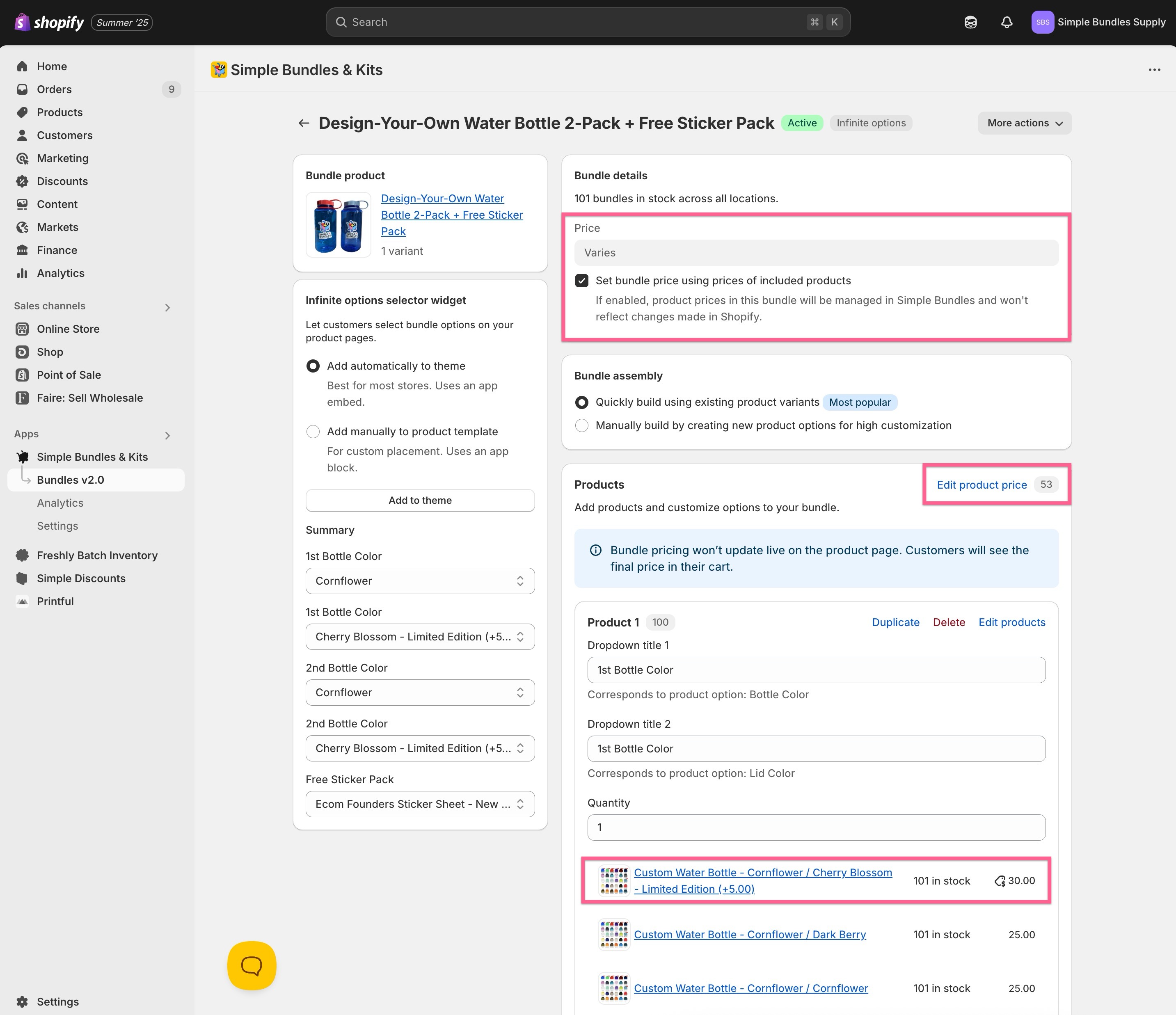Click the Quantity field
Viewport: 1176px width, 1015px height.
click(x=816, y=828)
